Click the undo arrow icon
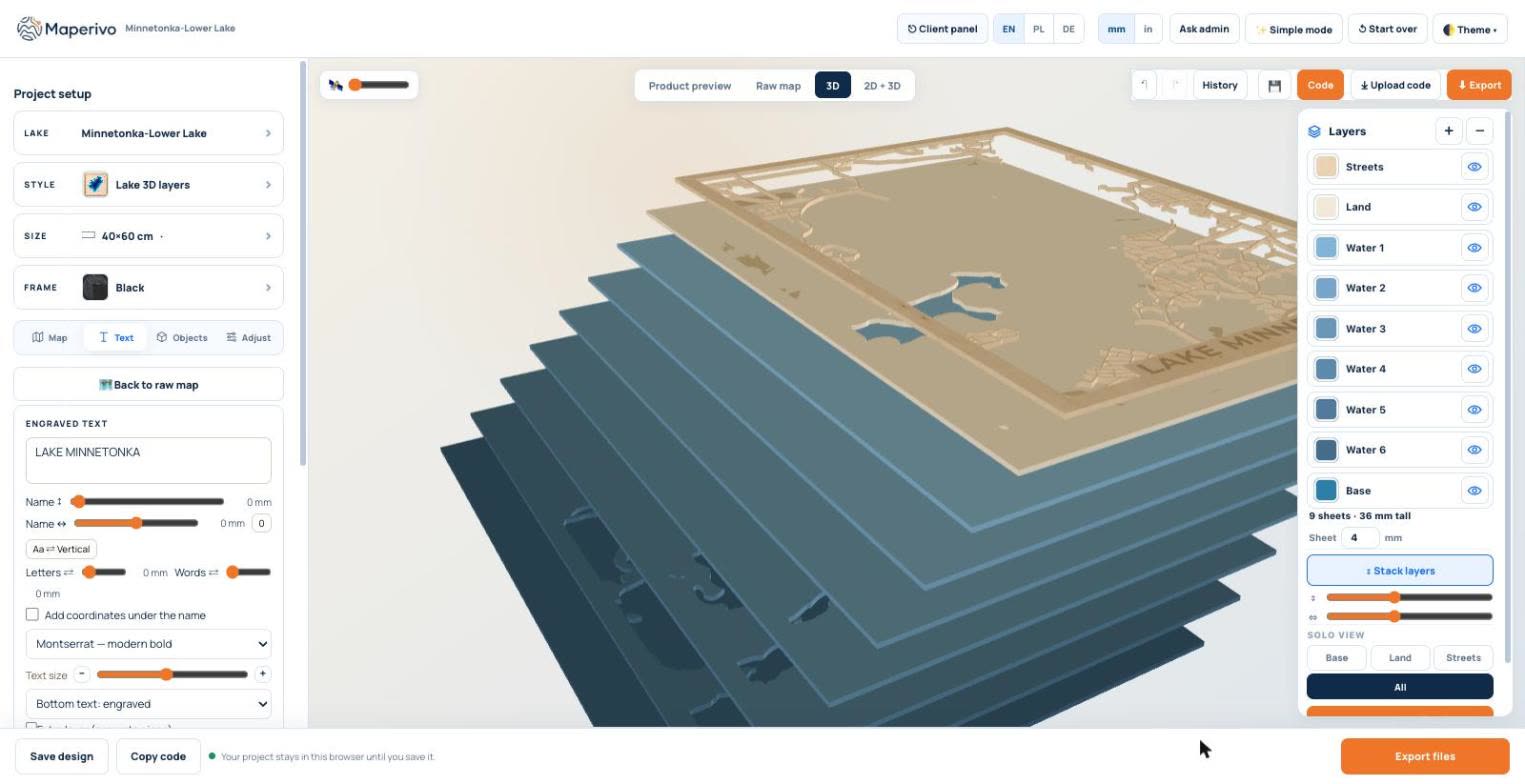 [1144, 85]
